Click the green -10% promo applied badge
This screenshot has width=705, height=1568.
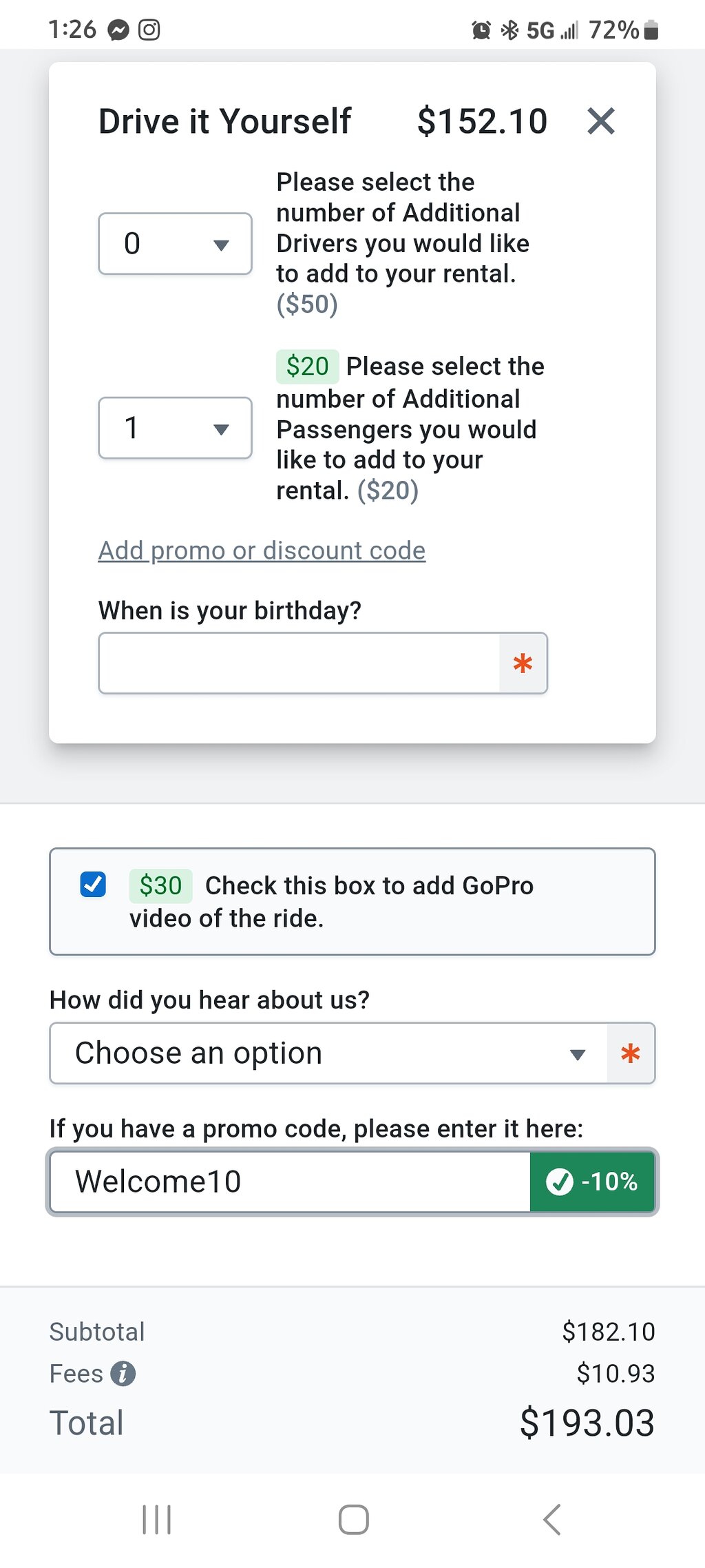[x=592, y=1182]
